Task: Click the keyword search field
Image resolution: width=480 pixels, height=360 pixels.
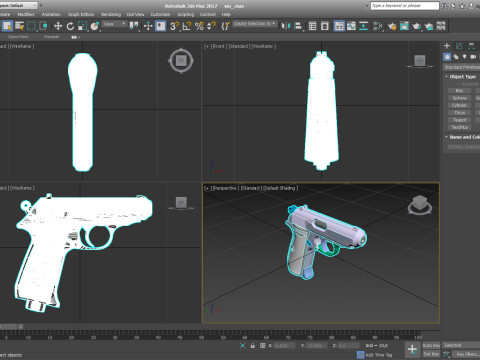Action: [x=405, y=6]
